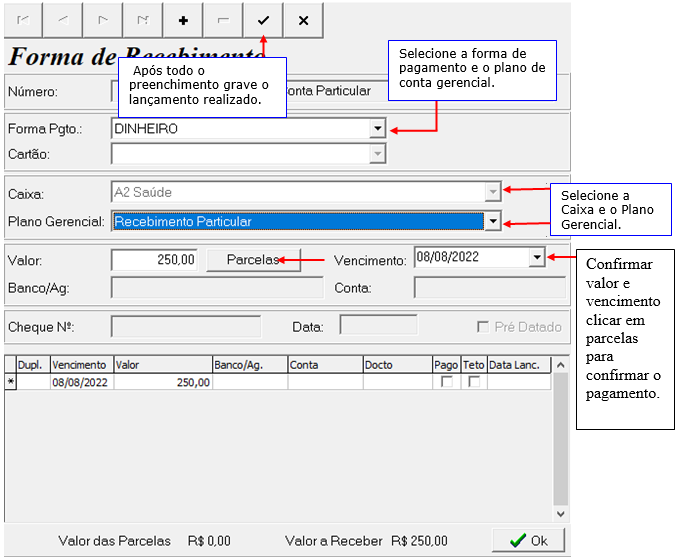
Task: Click the Parcelas button
Action: coord(253,259)
